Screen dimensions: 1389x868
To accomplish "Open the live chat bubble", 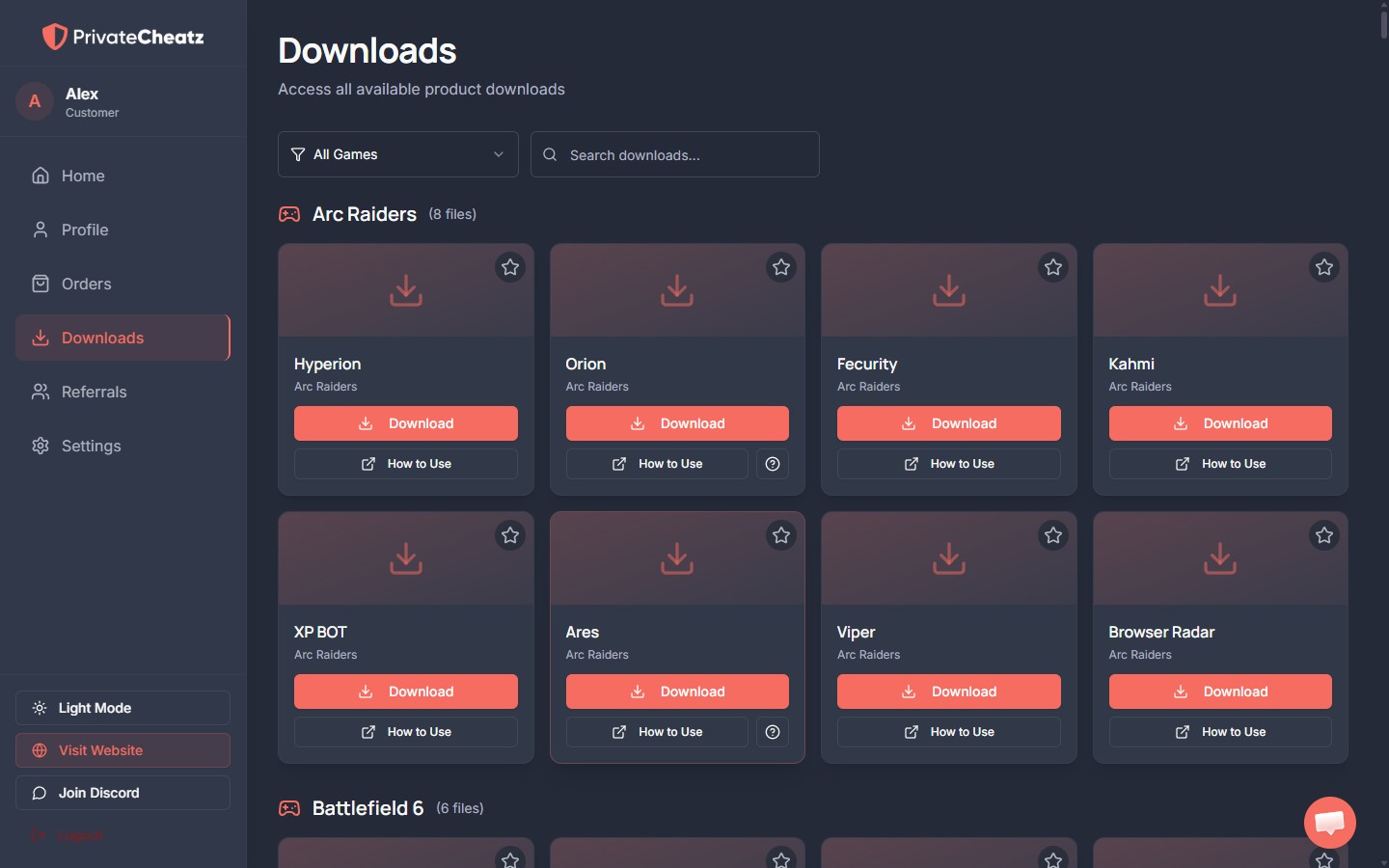I will (1330, 823).
